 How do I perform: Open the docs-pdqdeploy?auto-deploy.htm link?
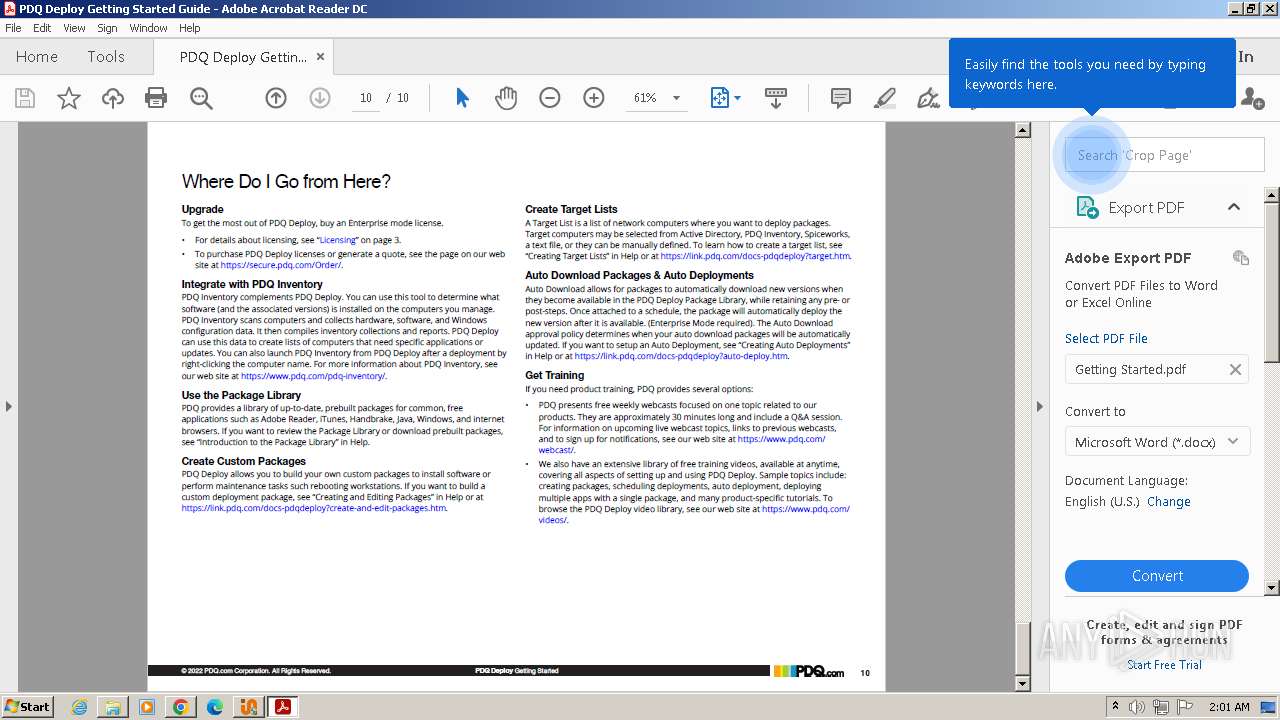[681, 356]
